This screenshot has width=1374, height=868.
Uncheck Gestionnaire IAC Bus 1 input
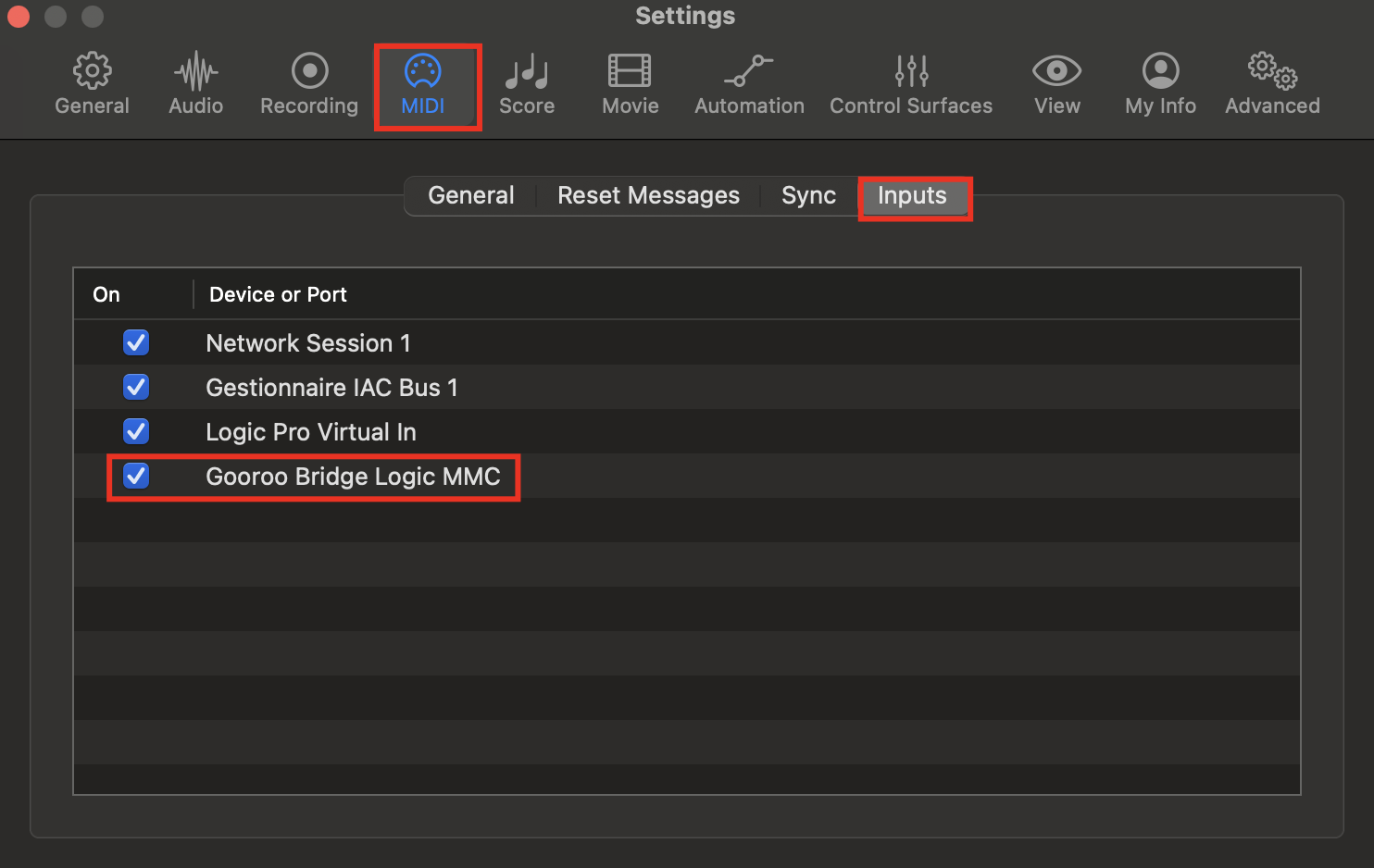tap(136, 387)
